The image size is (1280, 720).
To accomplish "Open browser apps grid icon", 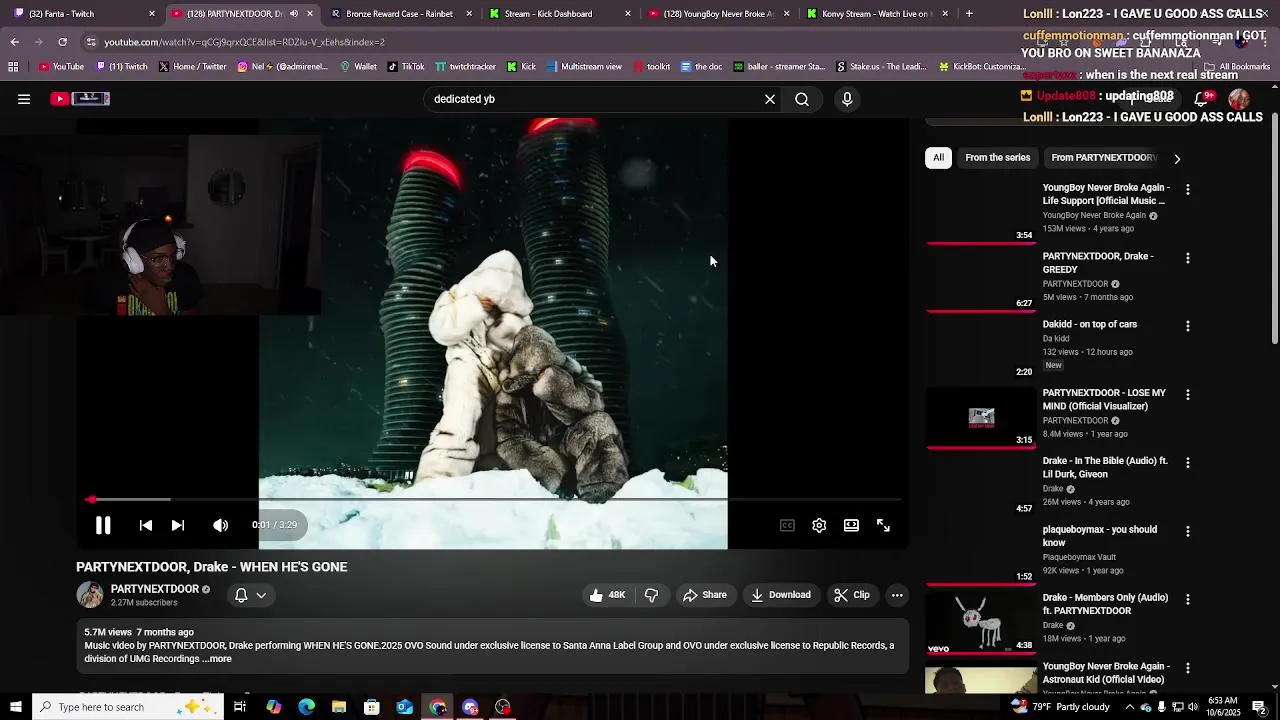I will 13,67.
